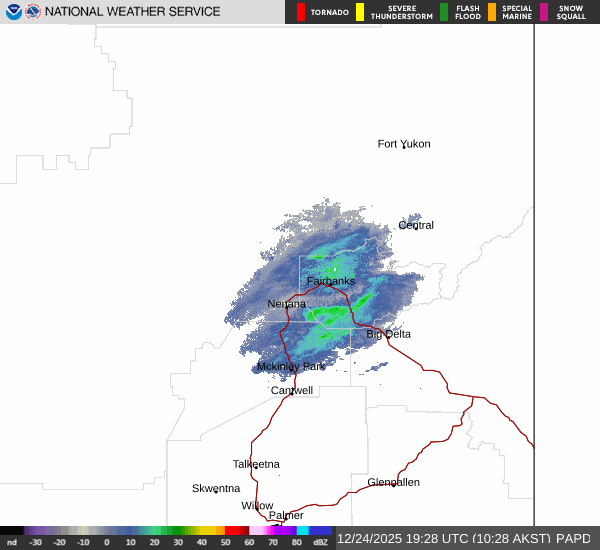Select the Talkeetna location label

click(256, 464)
